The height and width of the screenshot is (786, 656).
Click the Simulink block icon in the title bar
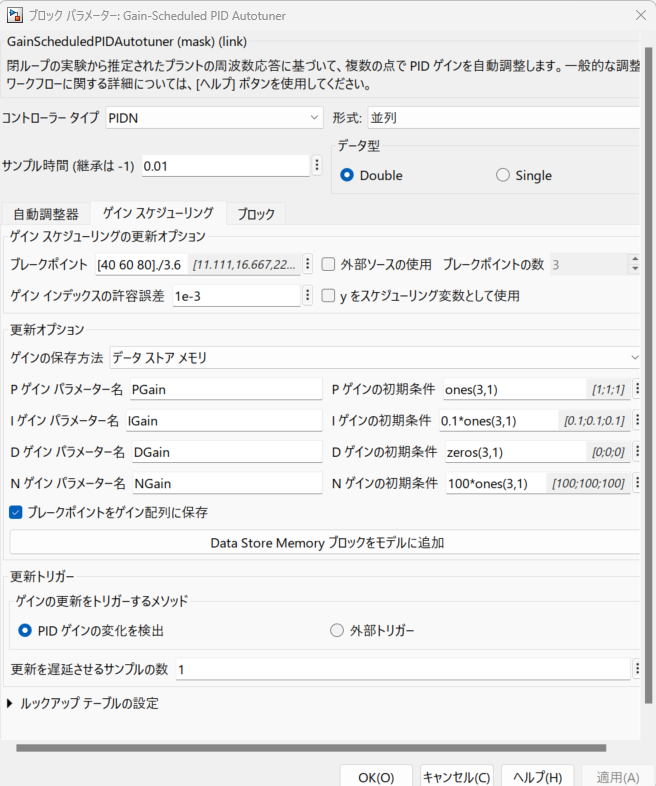point(15,16)
